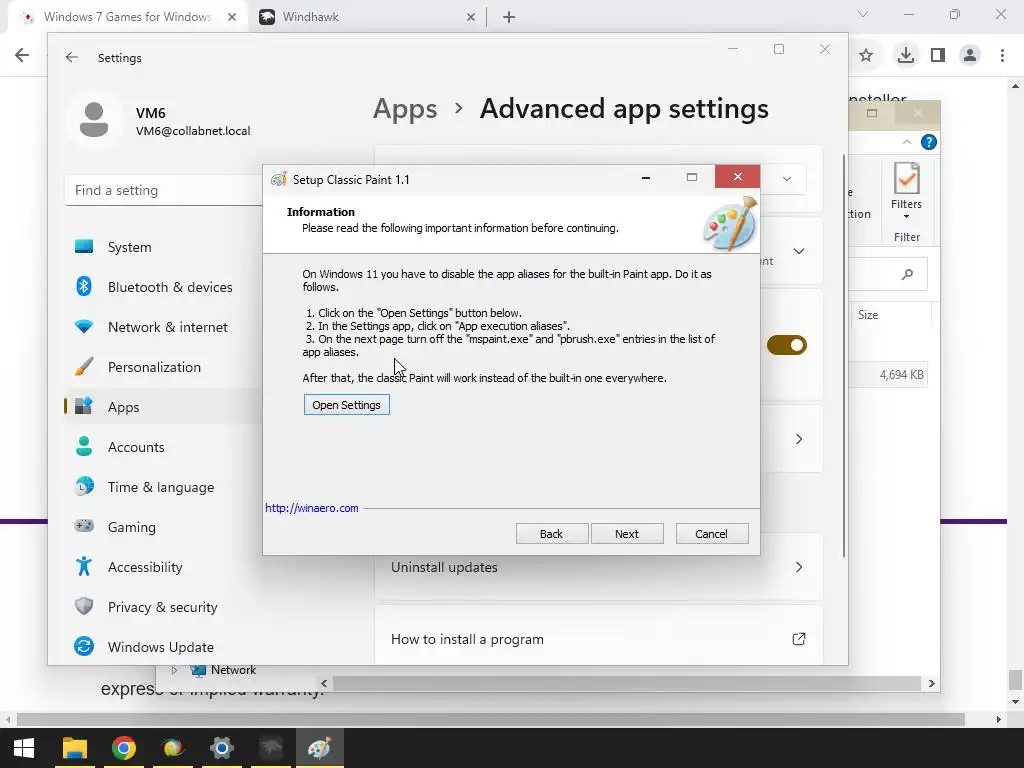Click help question mark in background window
Image resolution: width=1024 pixels, height=768 pixels.
coord(928,142)
